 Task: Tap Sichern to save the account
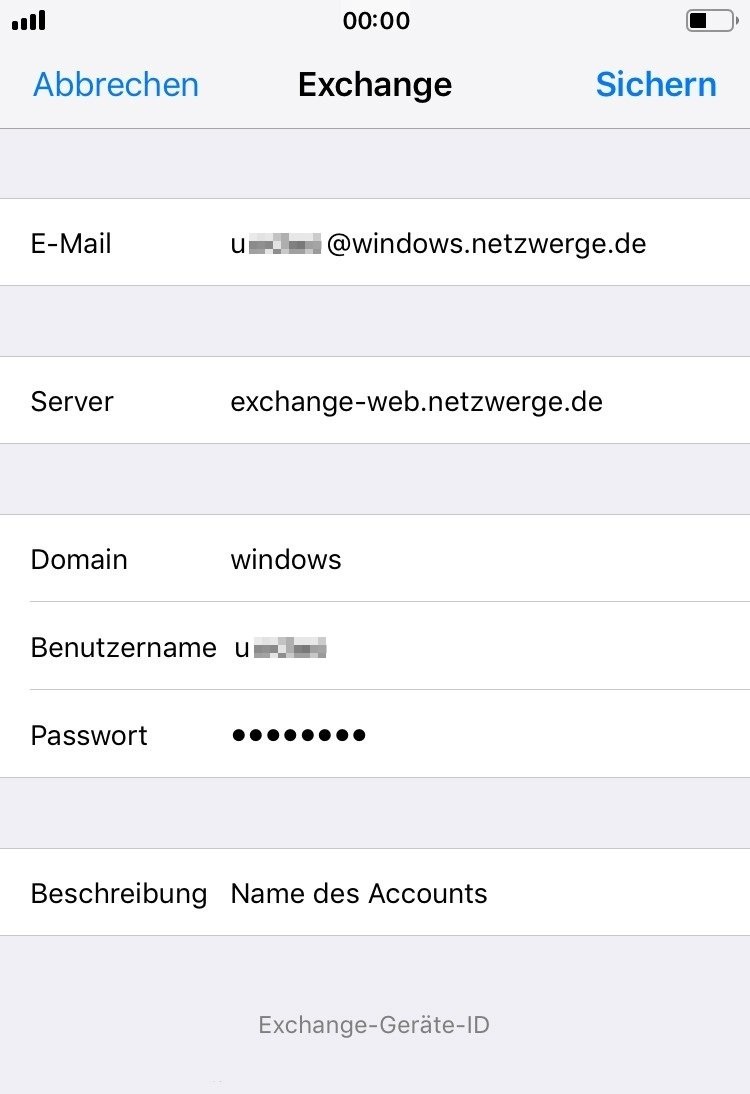coord(656,85)
